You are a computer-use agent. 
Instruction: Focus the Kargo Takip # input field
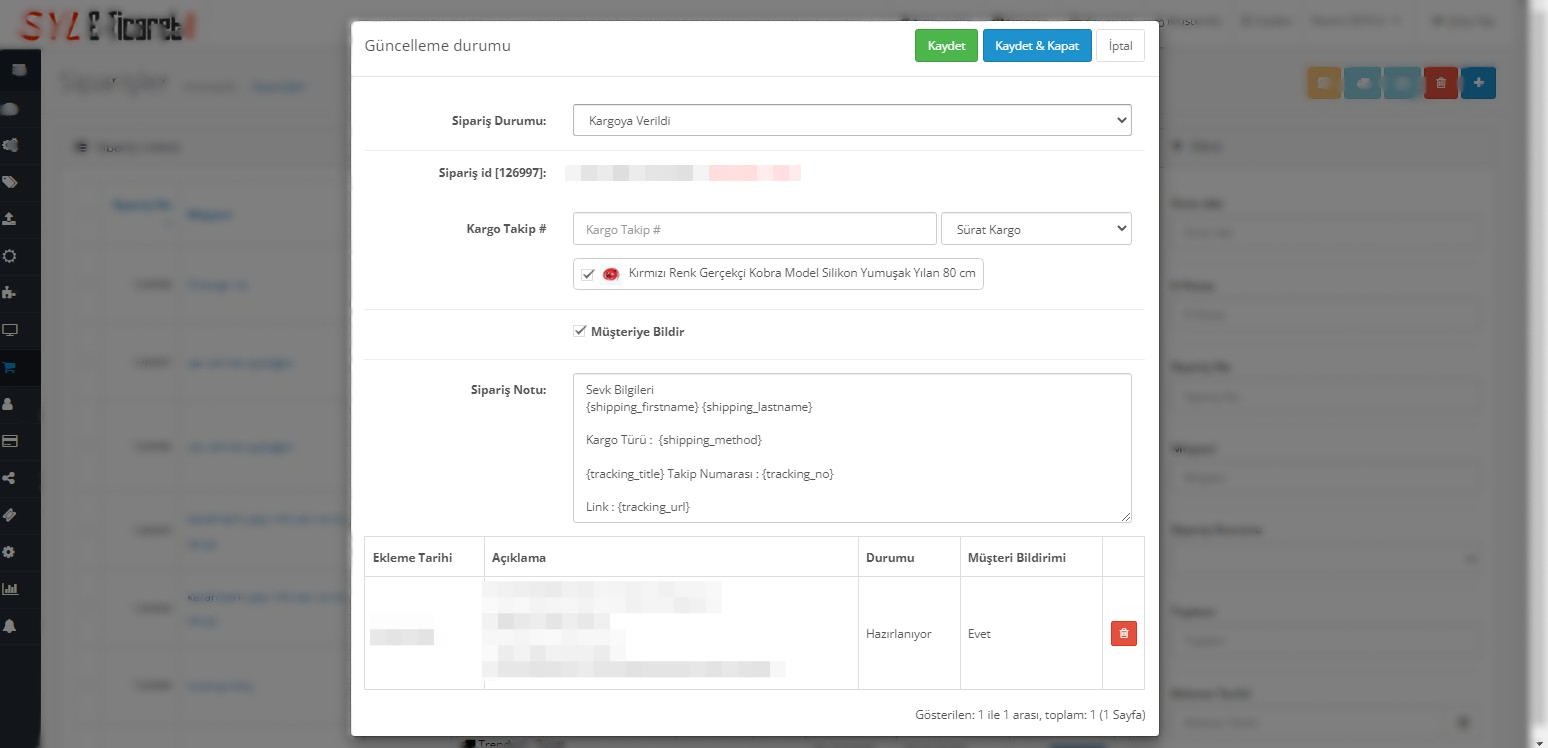click(x=754, y=229)
